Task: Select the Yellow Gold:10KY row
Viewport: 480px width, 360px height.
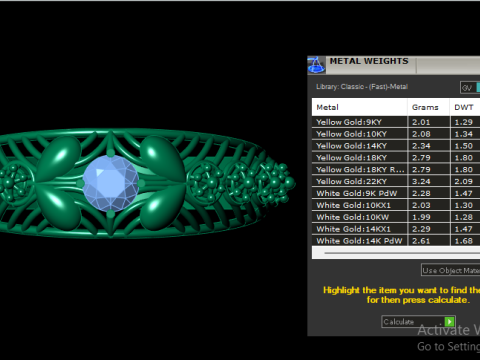Action: point(396,134)
